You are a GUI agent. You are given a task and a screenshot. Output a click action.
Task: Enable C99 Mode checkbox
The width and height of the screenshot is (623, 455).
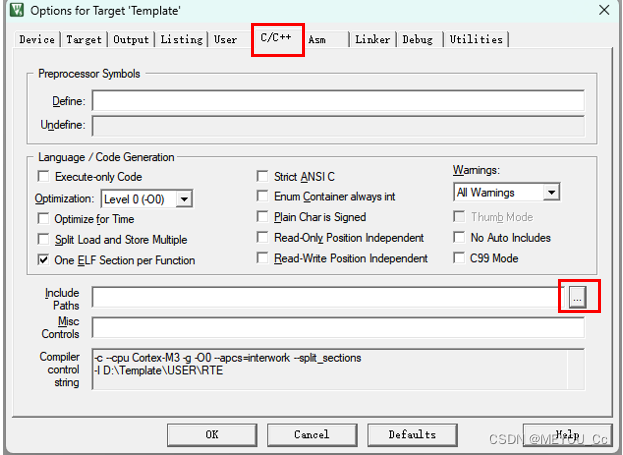pyautogui.click(x=459, y=258)
